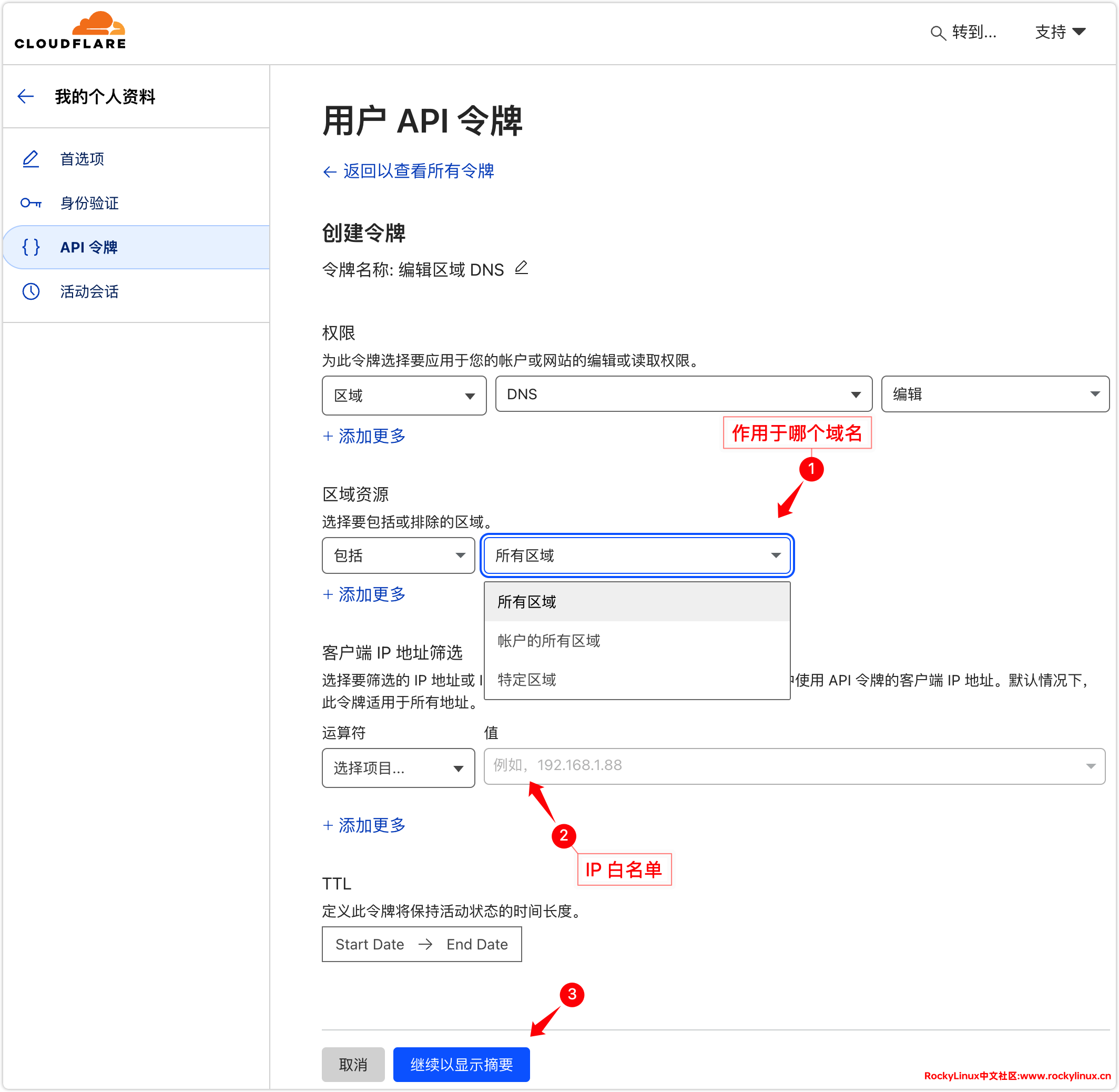Click the Start Date field for TTL
This screenshot has width=1119, height=1092.
[x=370, y=944]
